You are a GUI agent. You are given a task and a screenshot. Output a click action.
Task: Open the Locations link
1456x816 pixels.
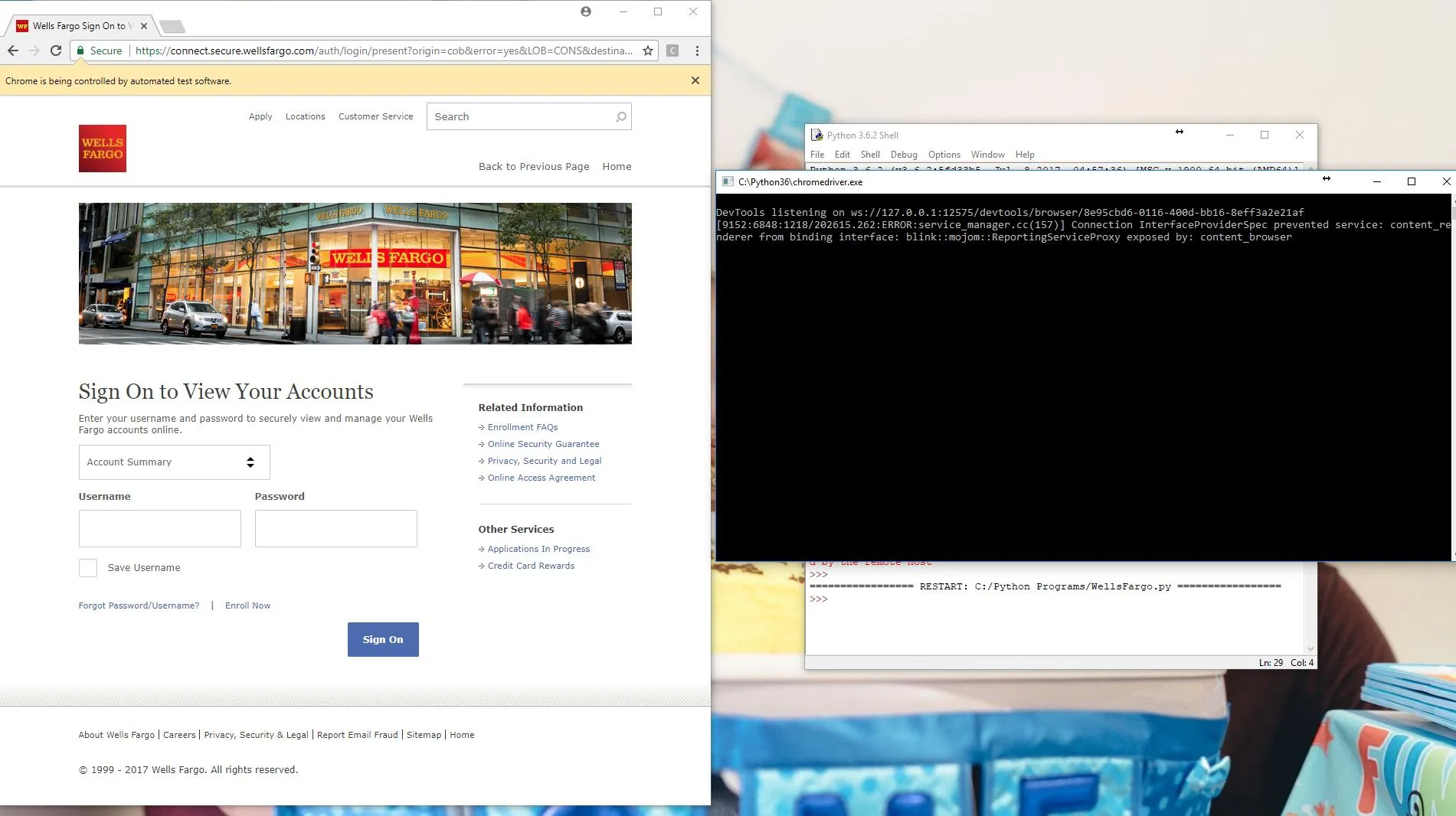pos(306,116)
